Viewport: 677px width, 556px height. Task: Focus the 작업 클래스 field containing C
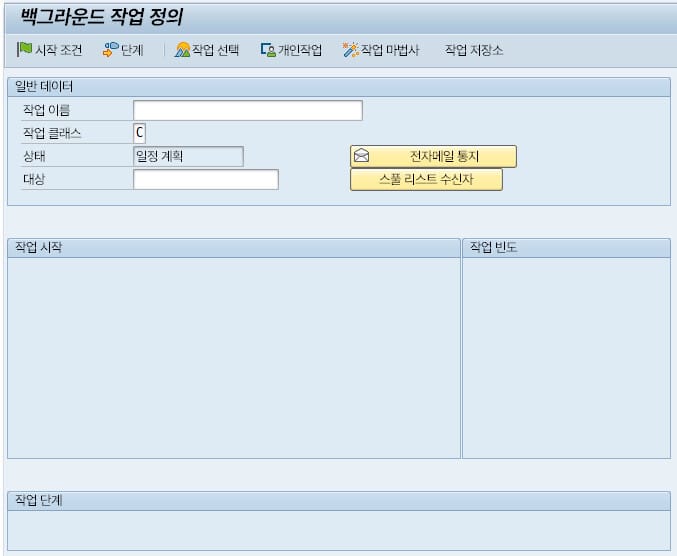[139, 133]
